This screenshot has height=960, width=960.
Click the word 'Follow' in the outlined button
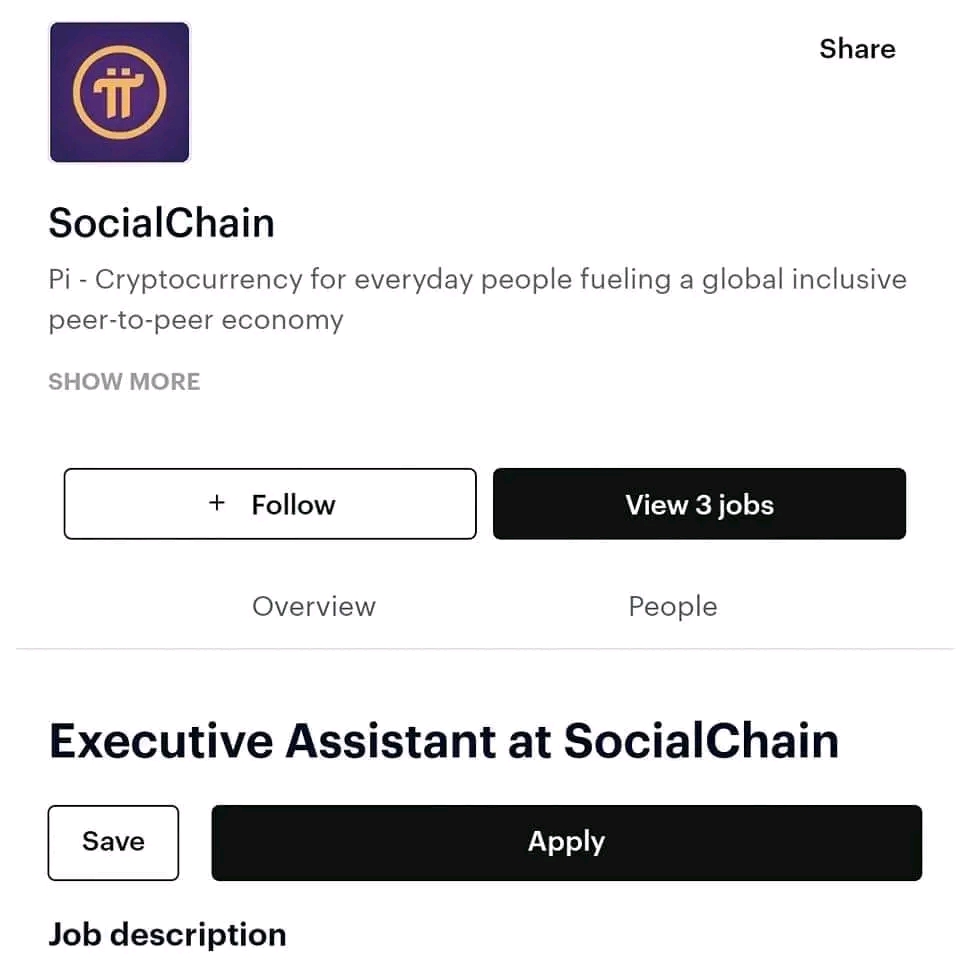(293, 504)
